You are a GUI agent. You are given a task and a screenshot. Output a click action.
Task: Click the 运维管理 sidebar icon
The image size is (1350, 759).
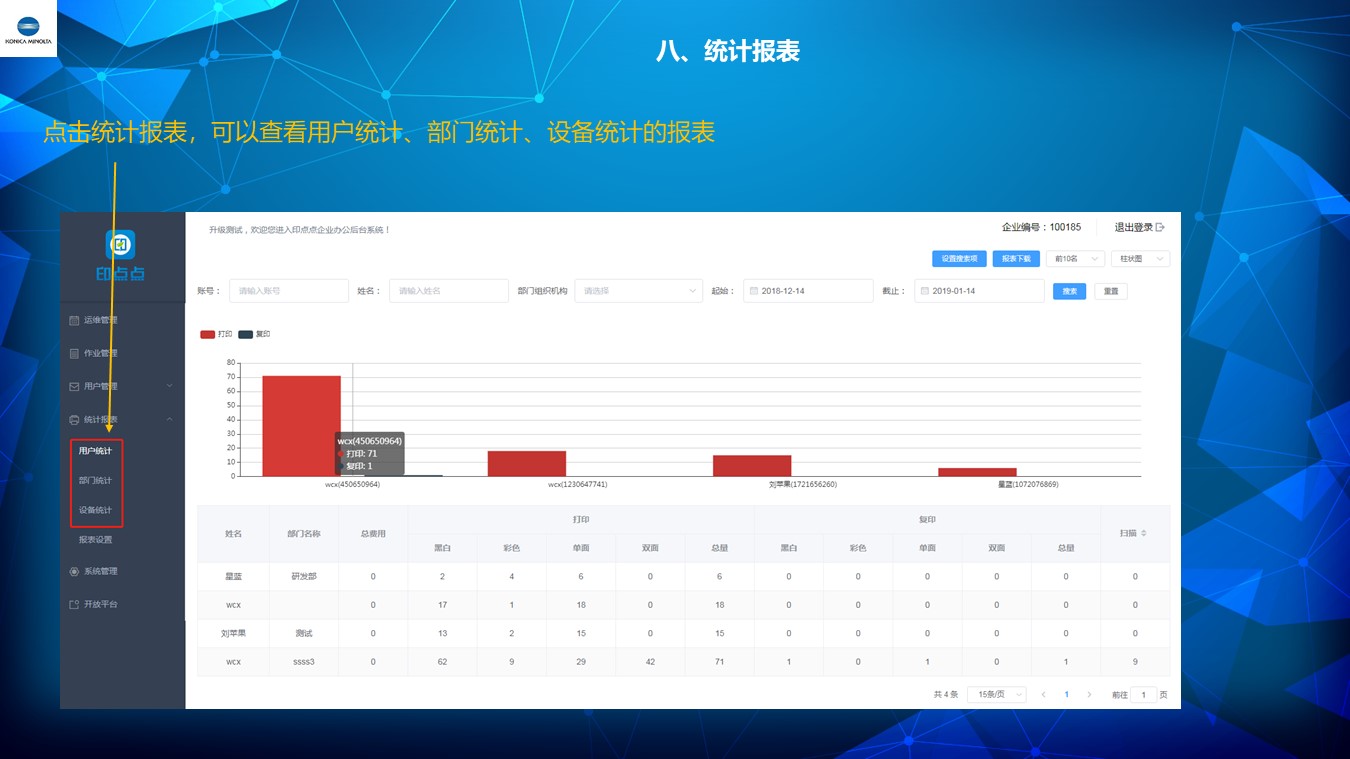pos(74,320)
